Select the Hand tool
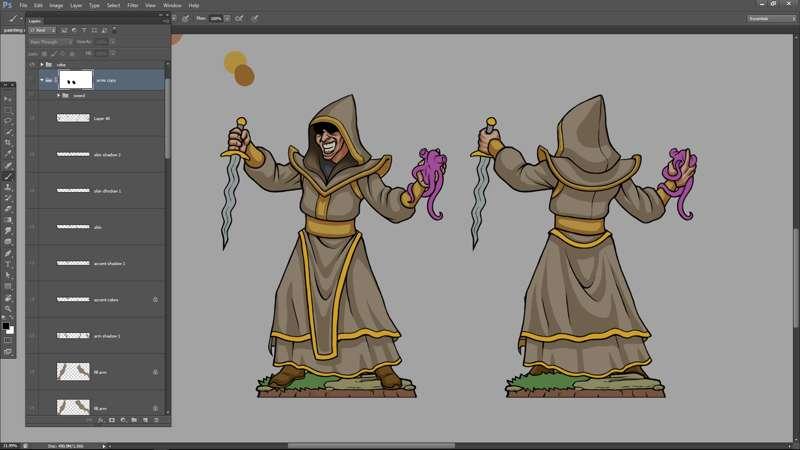 coord(8,298)
